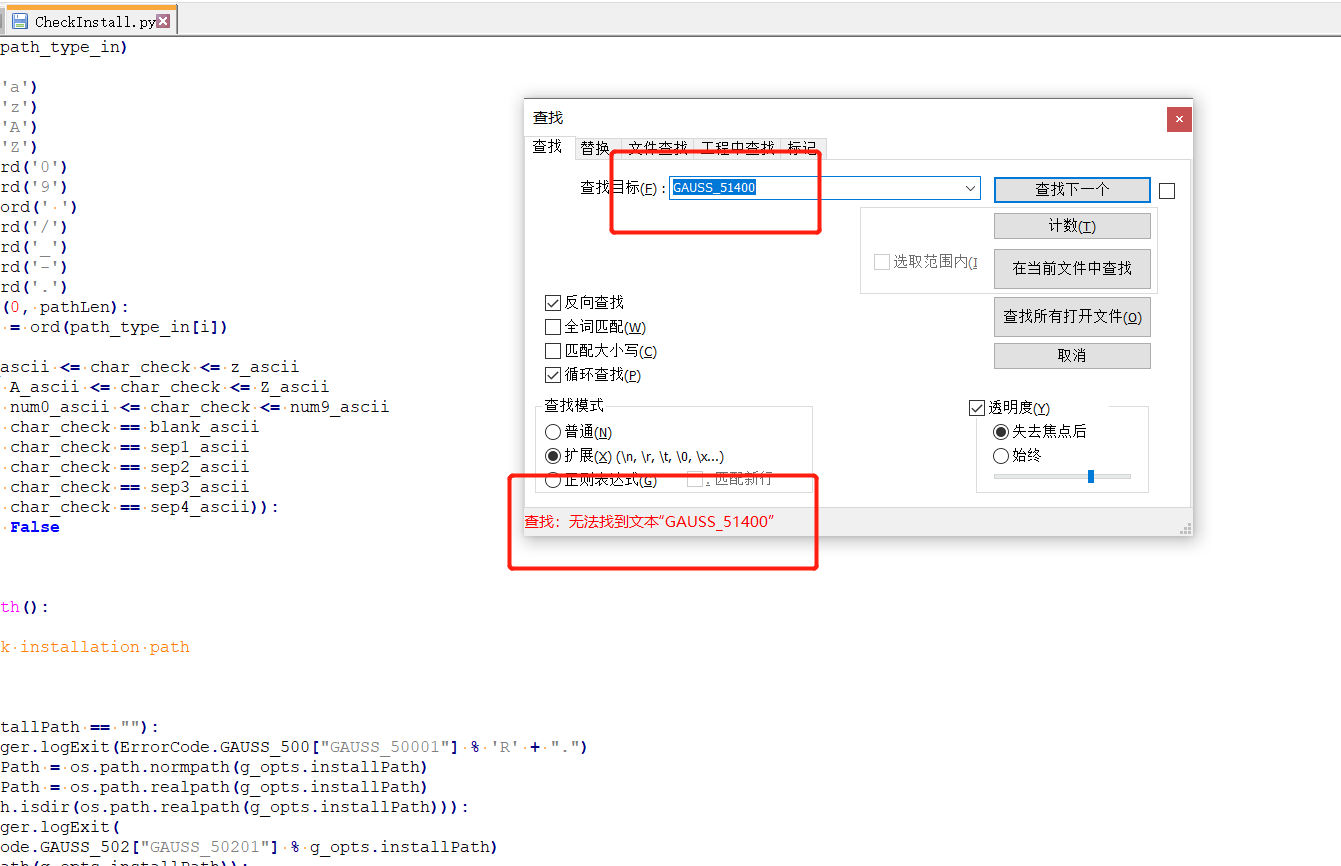
Task: Click "blank_ascii" in the code
Action: coord(205,427)
